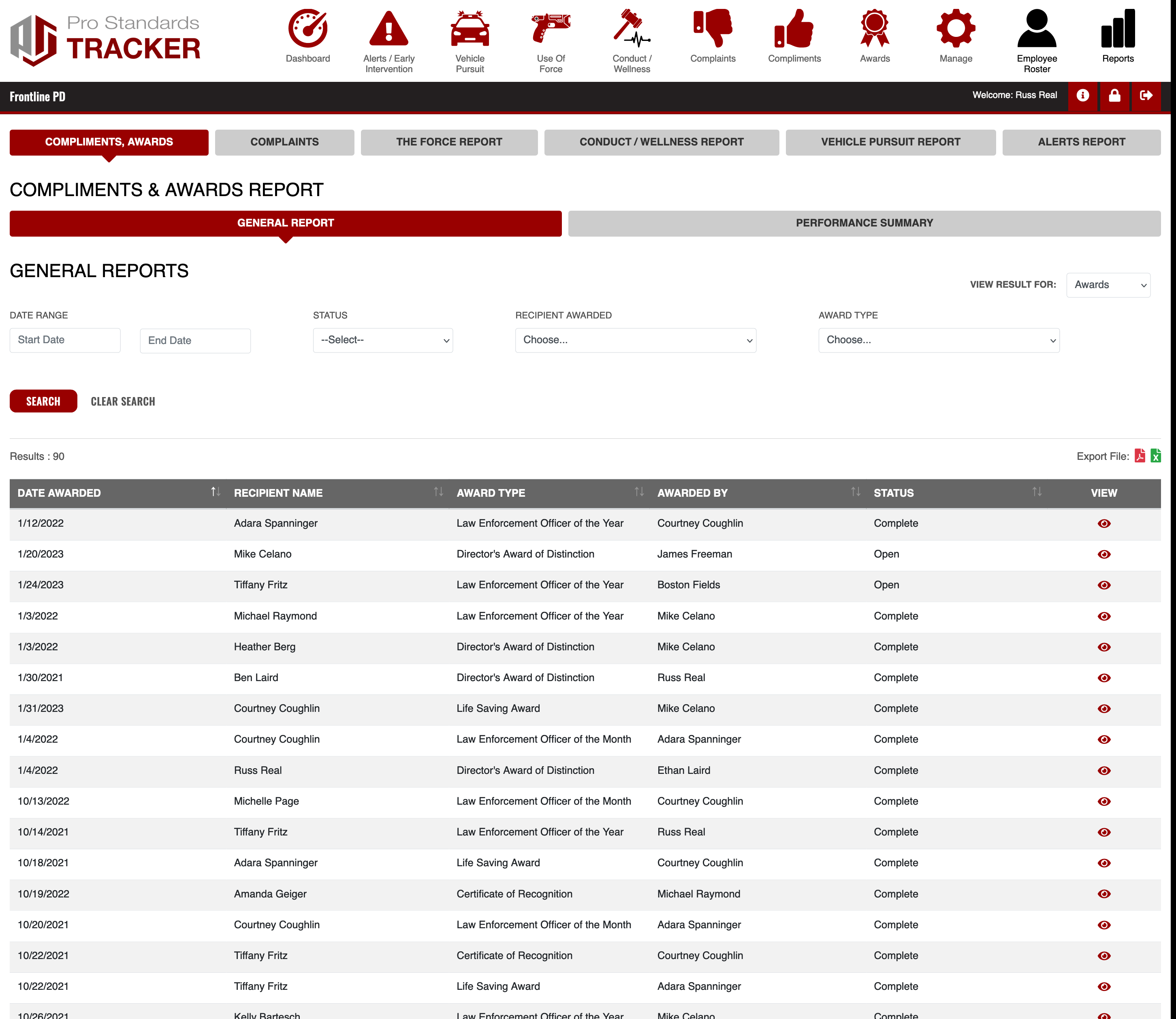1176x1019 pixels.
Task: Click the red Search button
Action: [43, 402]
